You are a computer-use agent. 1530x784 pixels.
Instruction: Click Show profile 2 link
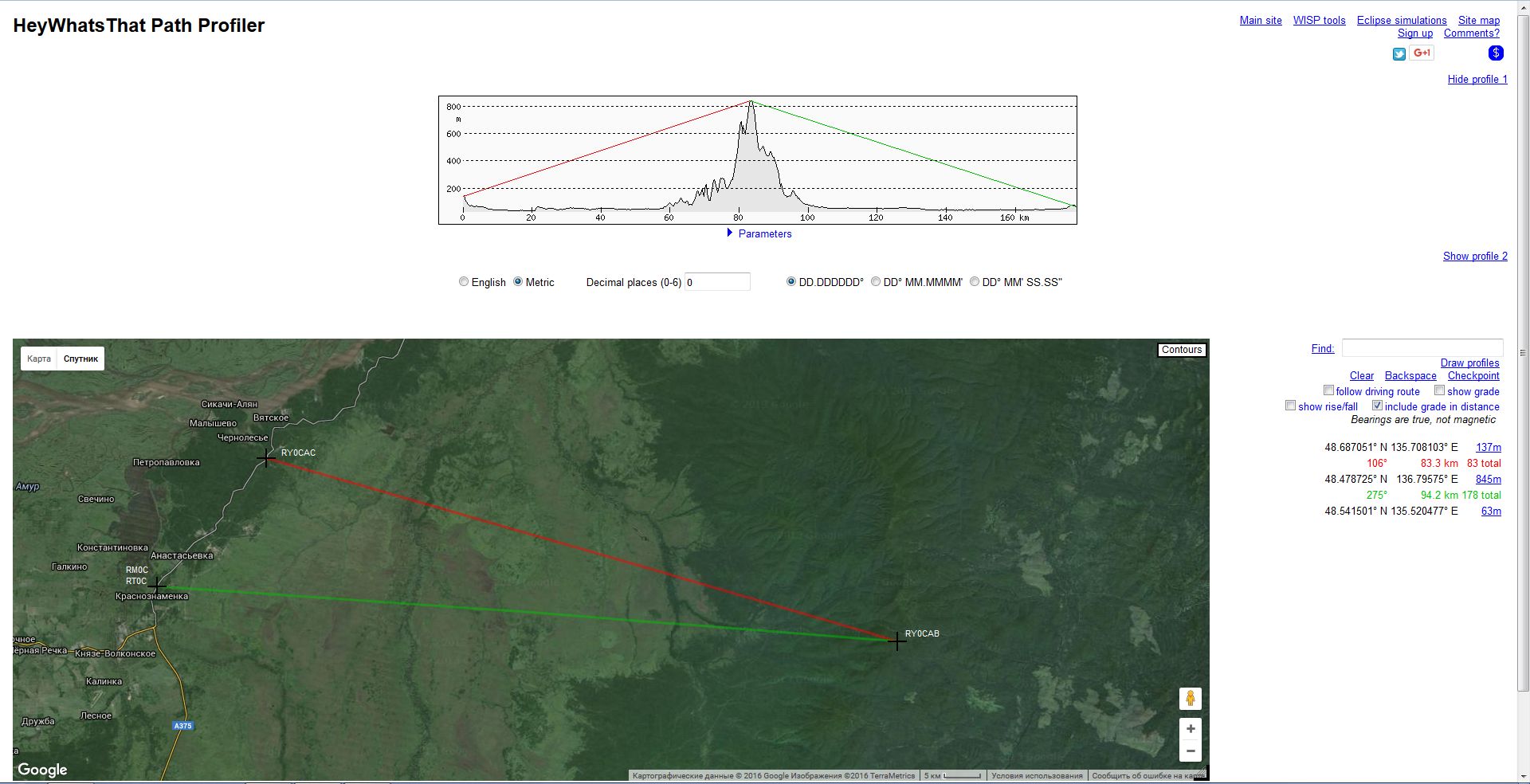tap(1475, 257)
